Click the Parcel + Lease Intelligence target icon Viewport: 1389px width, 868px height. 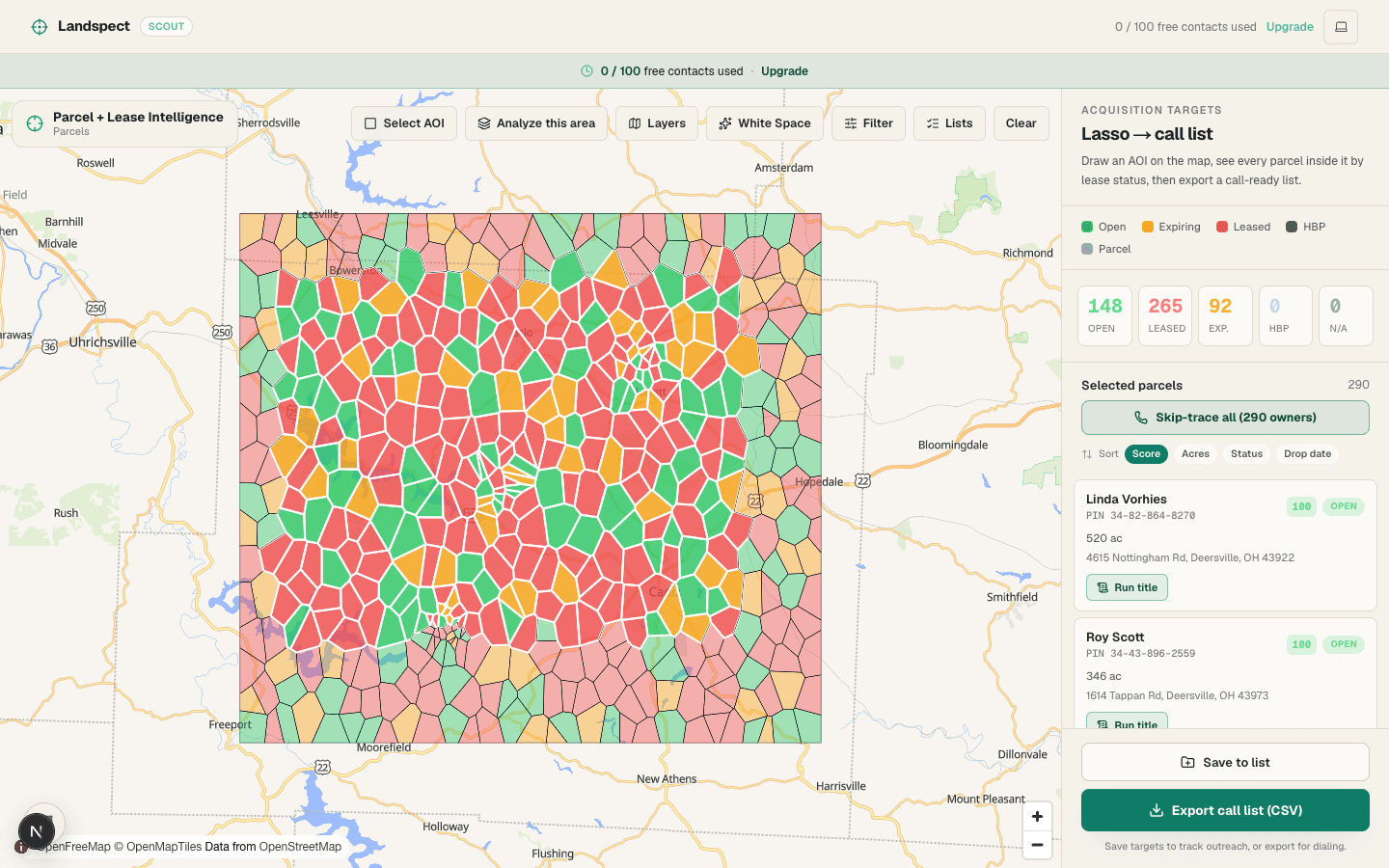(35, 123)
